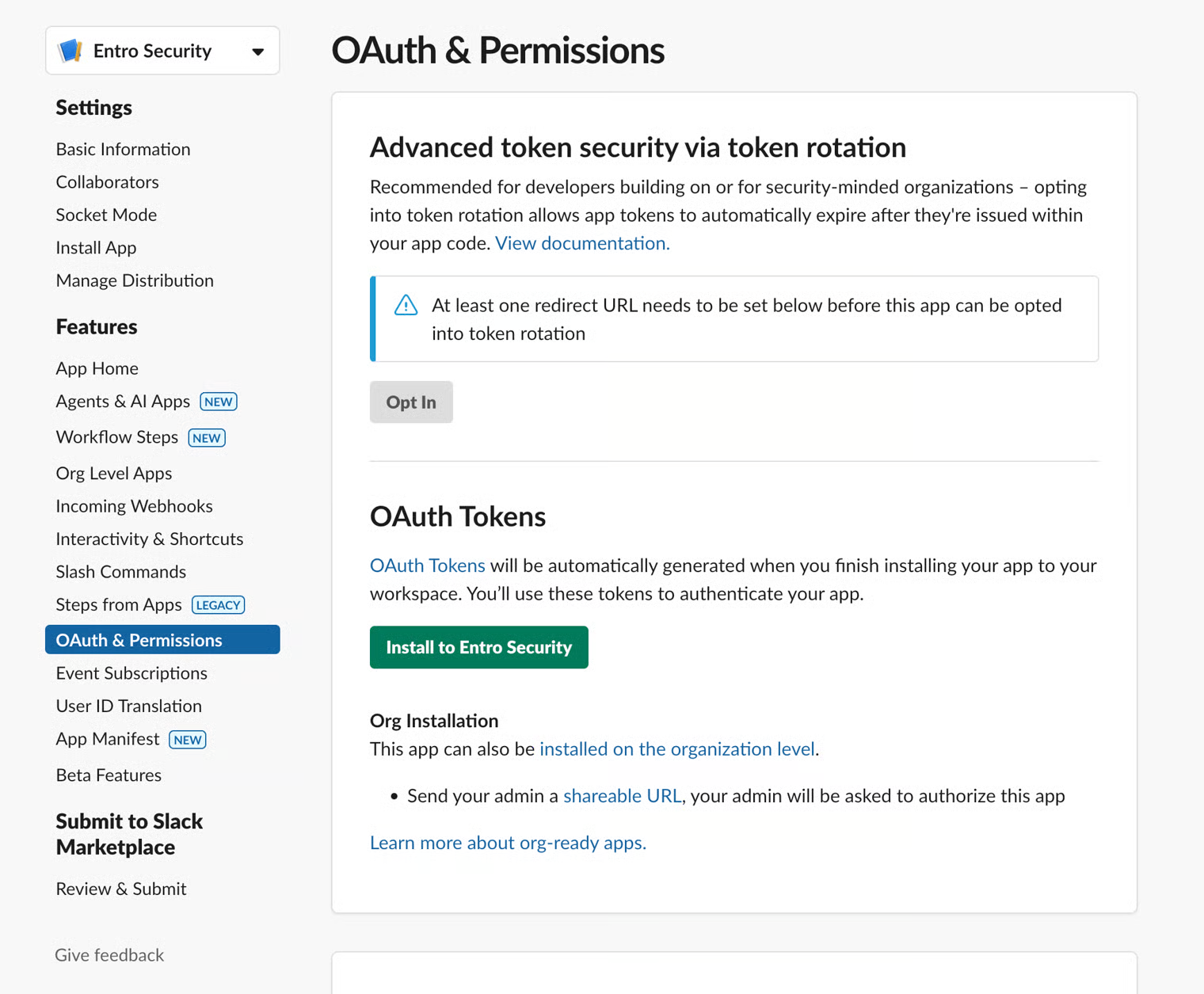Image resolution: width=1204 pixels, height=994 pixels.
Task: Open Review & Submit page
Action: click(121, 889)
